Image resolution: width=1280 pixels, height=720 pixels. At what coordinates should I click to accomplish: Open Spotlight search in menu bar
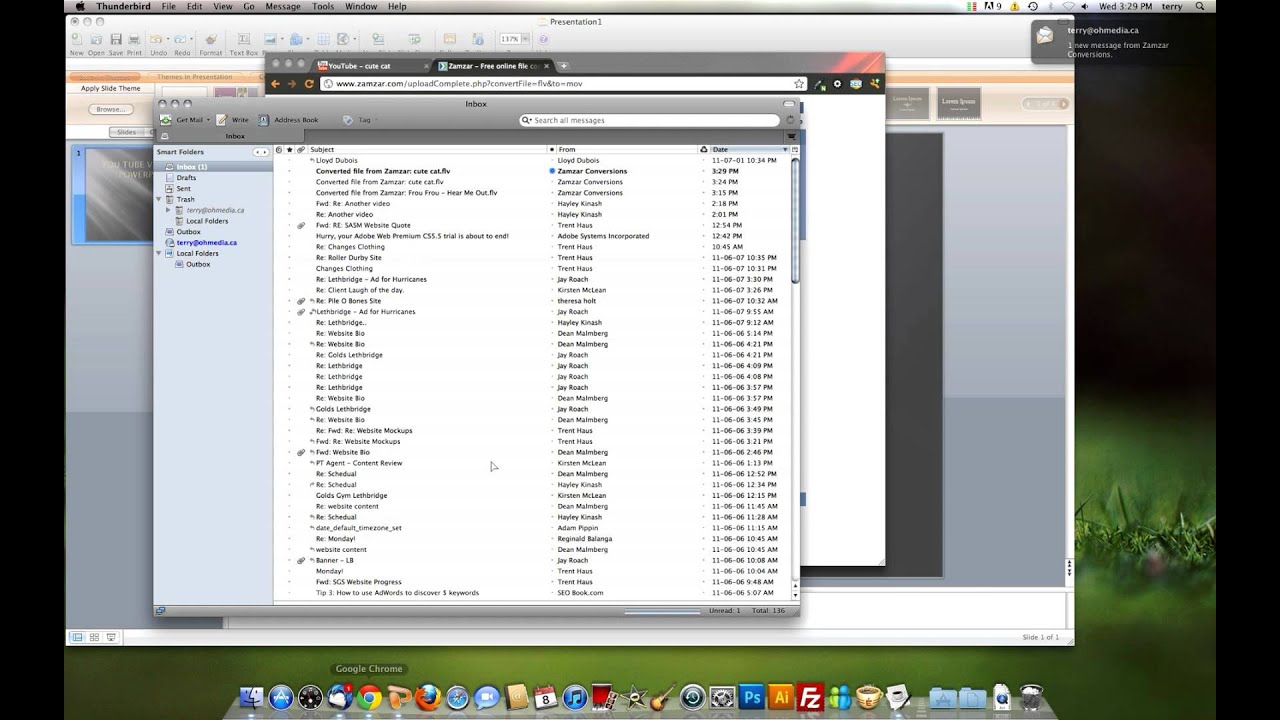coord(1200,6)
